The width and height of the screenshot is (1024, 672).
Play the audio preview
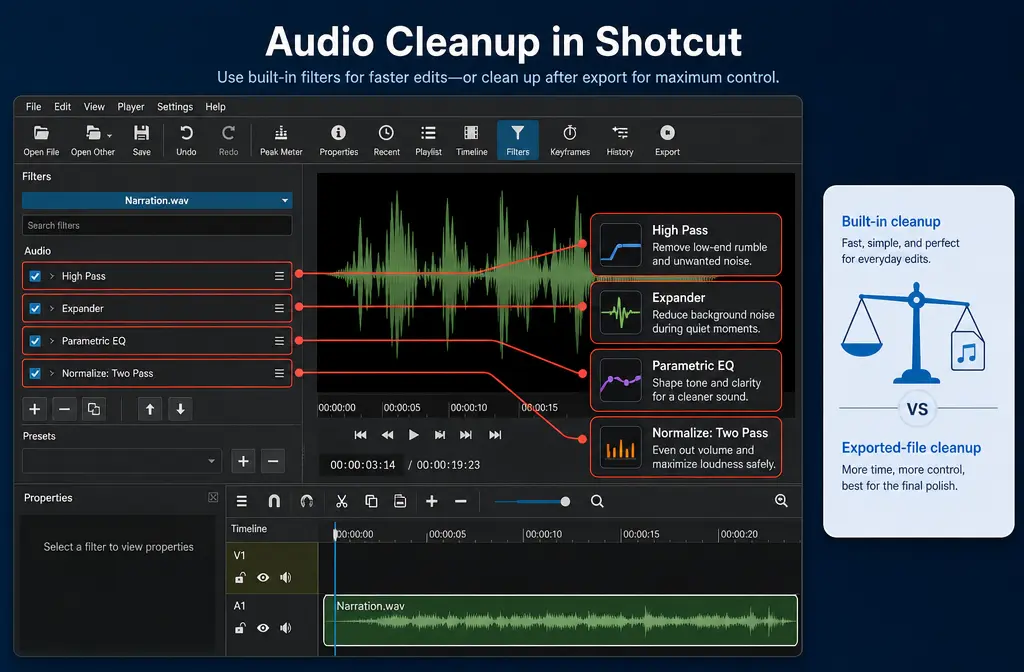click(413, 435)
